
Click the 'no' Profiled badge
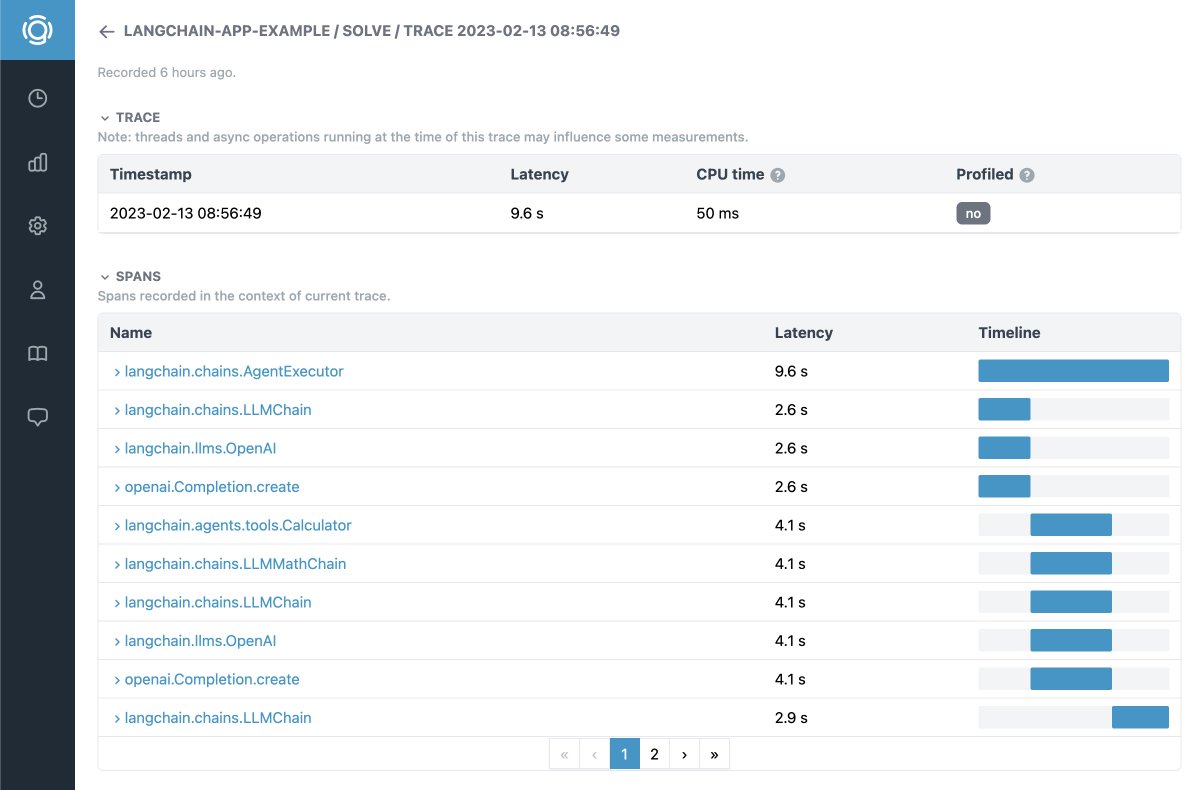coord(973,213)
